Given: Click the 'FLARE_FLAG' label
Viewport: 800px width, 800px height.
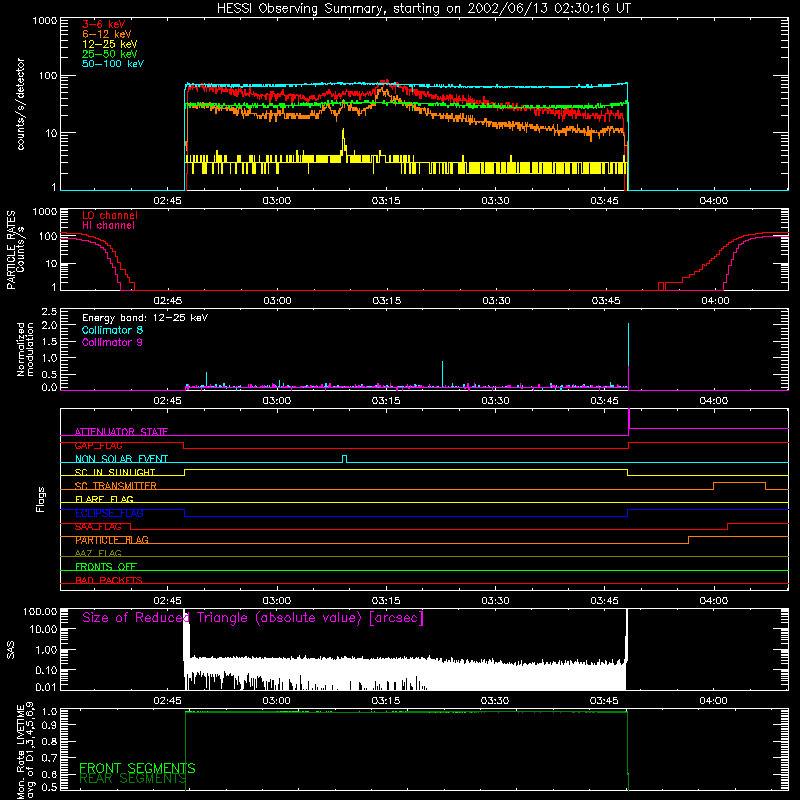Looking at the screenshot, I should click(104, 499).
